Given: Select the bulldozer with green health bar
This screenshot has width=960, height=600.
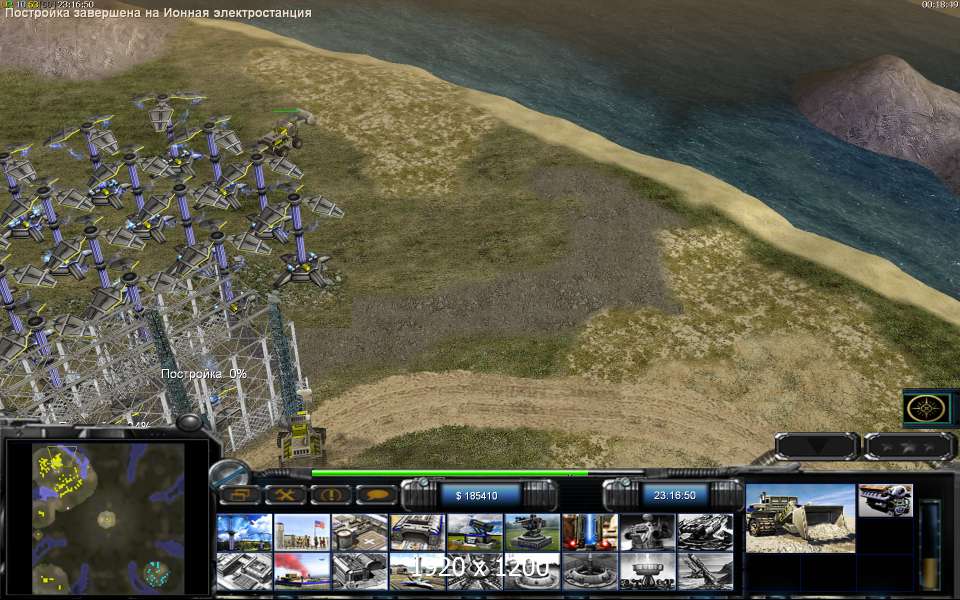Looking at the screenshot, I should [285, 135].
